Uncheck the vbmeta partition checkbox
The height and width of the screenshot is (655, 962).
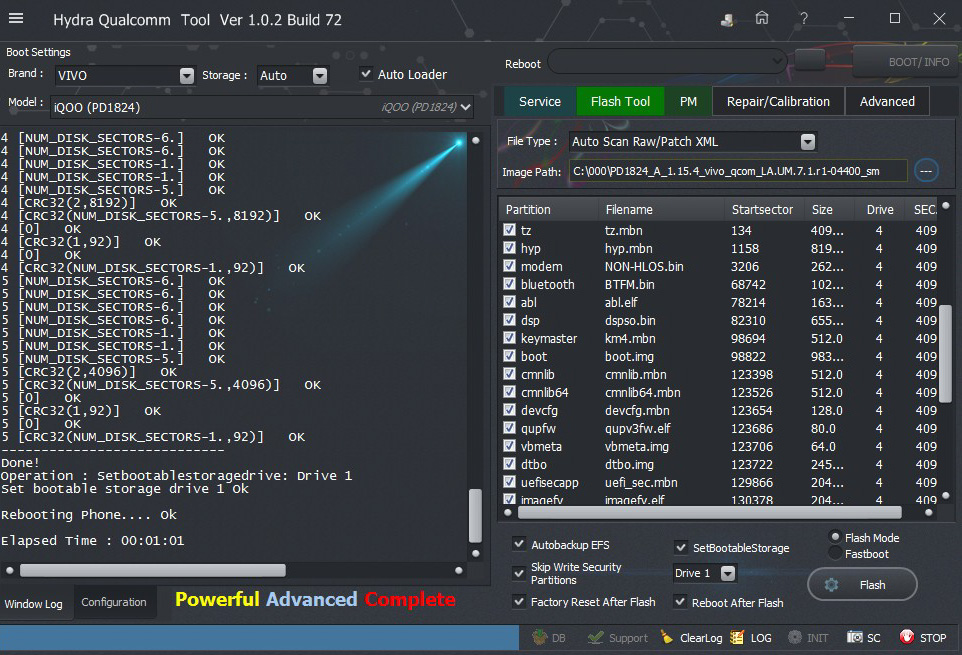pyautogui.click(x=509, y=446)
